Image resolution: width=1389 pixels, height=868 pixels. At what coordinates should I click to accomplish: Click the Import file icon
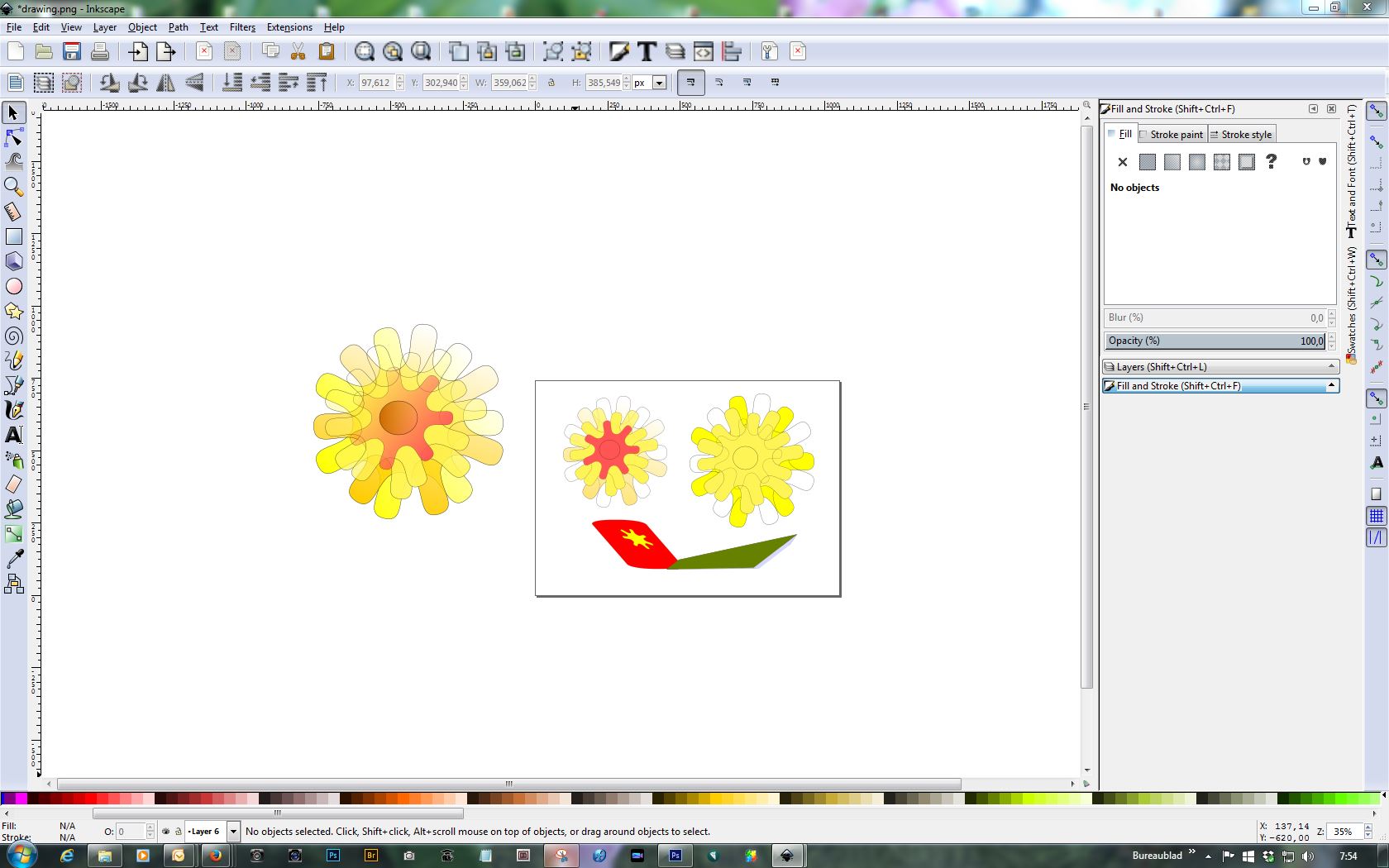tap(137, 51)
